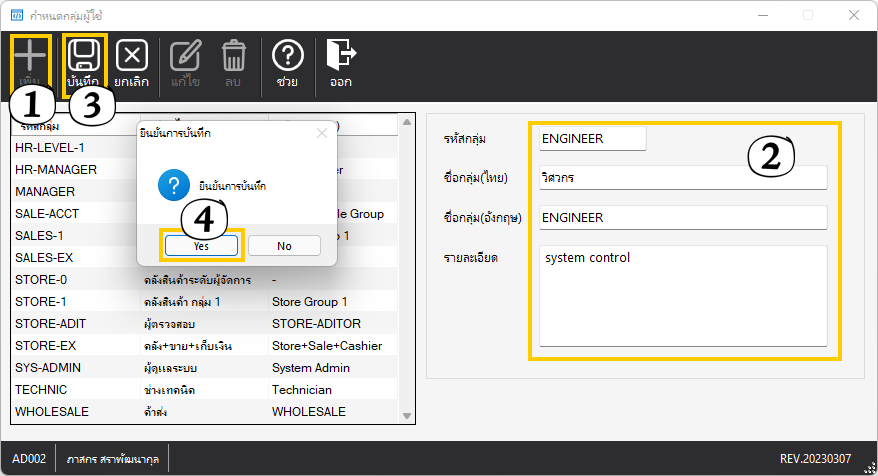Viewport: 878px width, 476px height.
Task: Click the Exit door icon
Action: click(341, 55)
